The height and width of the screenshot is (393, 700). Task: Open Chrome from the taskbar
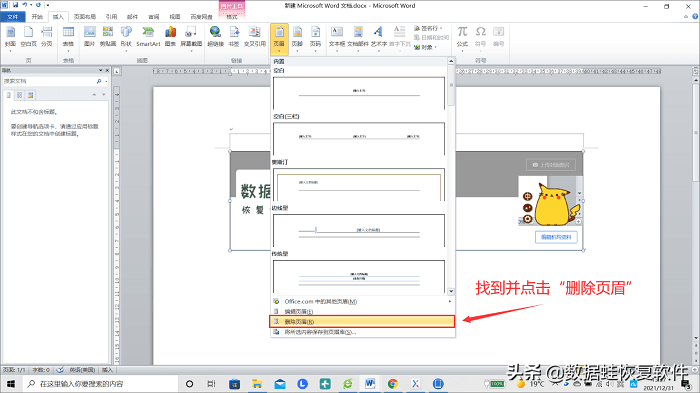[x=392, y=384]
